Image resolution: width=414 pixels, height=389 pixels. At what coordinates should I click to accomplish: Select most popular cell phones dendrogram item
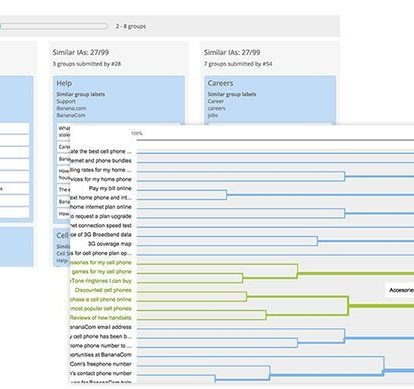[x=101, y=309]
